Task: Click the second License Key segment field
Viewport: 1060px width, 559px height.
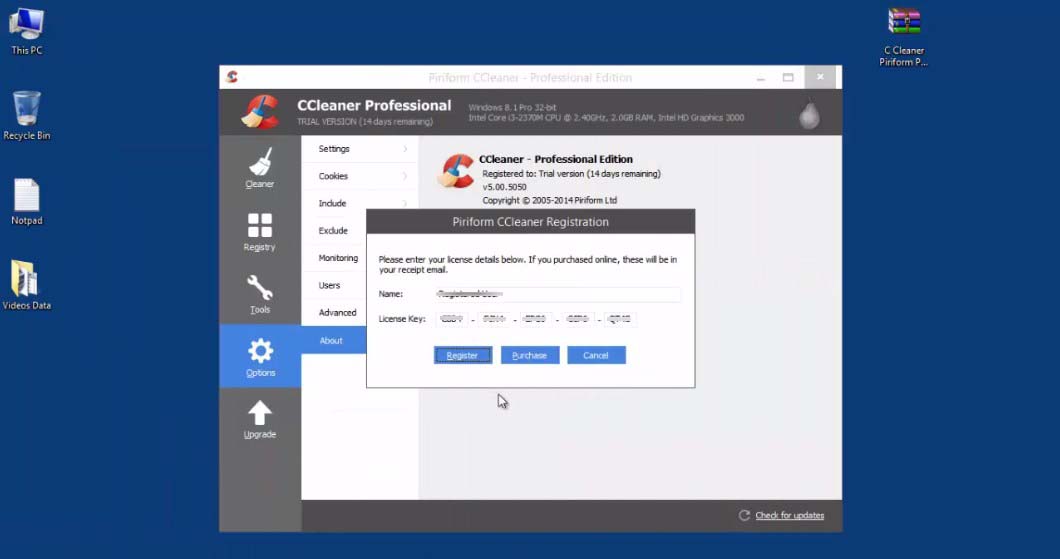Action: coord(493,319)
